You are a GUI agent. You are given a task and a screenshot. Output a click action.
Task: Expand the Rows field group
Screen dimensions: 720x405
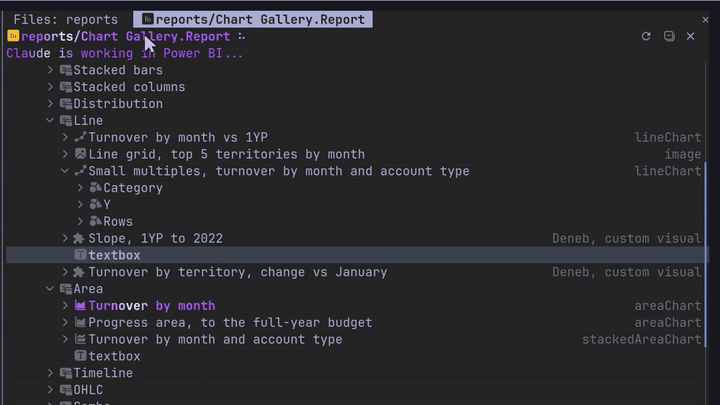[x=80, y=221]
